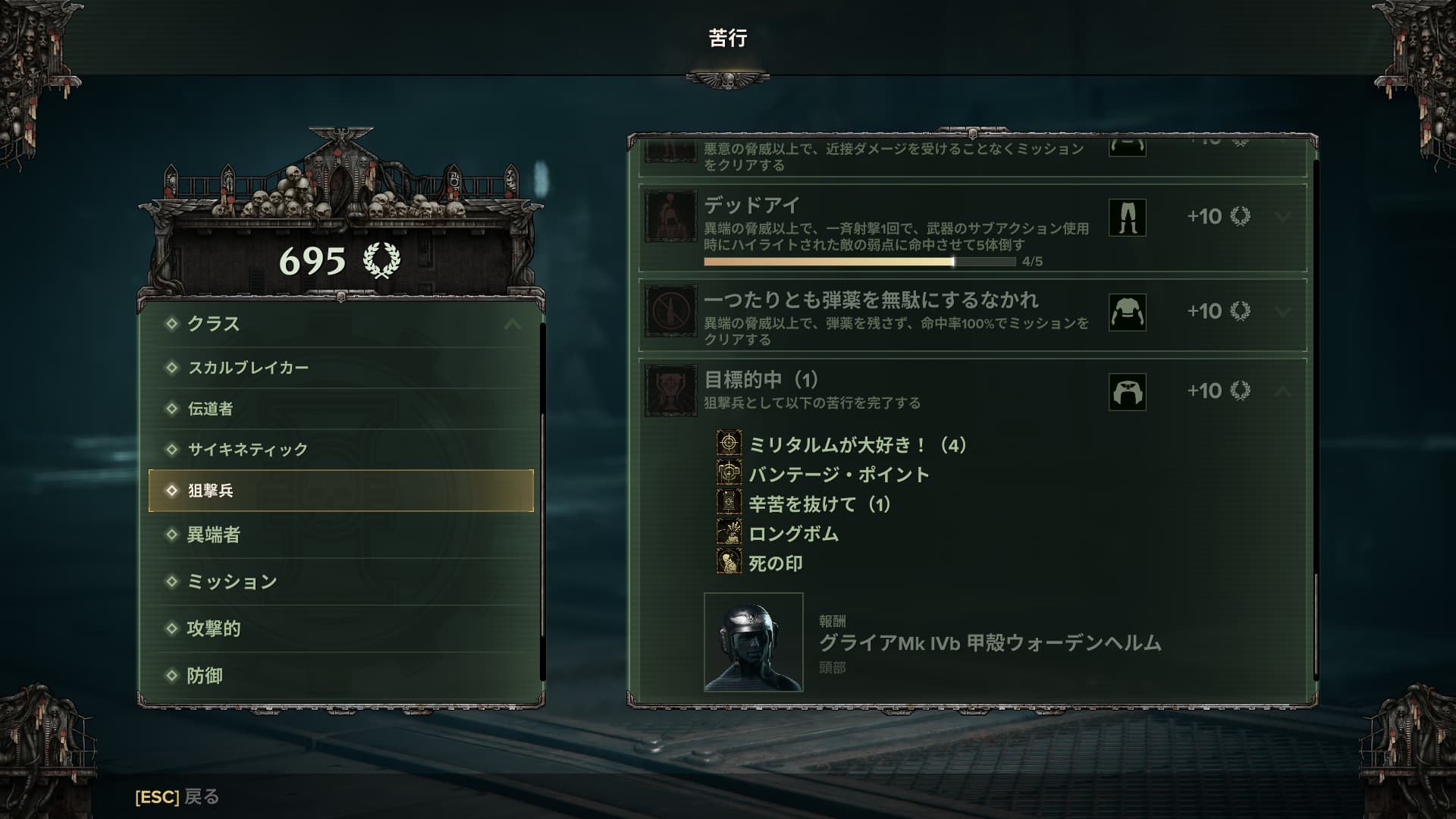Viewport: 1456px width, 819px height.
Task: Expand the 一つたりとも弾薬を無駄にするなかれ entry
Action: point(1282,311)
